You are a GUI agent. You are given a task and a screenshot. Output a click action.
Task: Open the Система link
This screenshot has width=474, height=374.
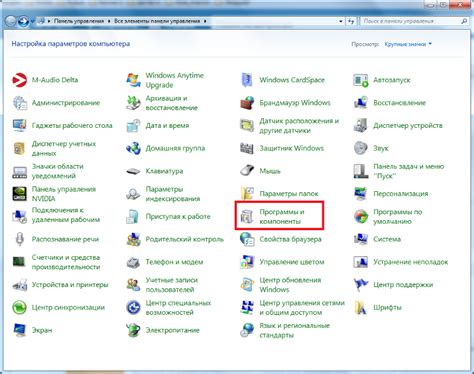pyautogui.click(x=387, y=239)
